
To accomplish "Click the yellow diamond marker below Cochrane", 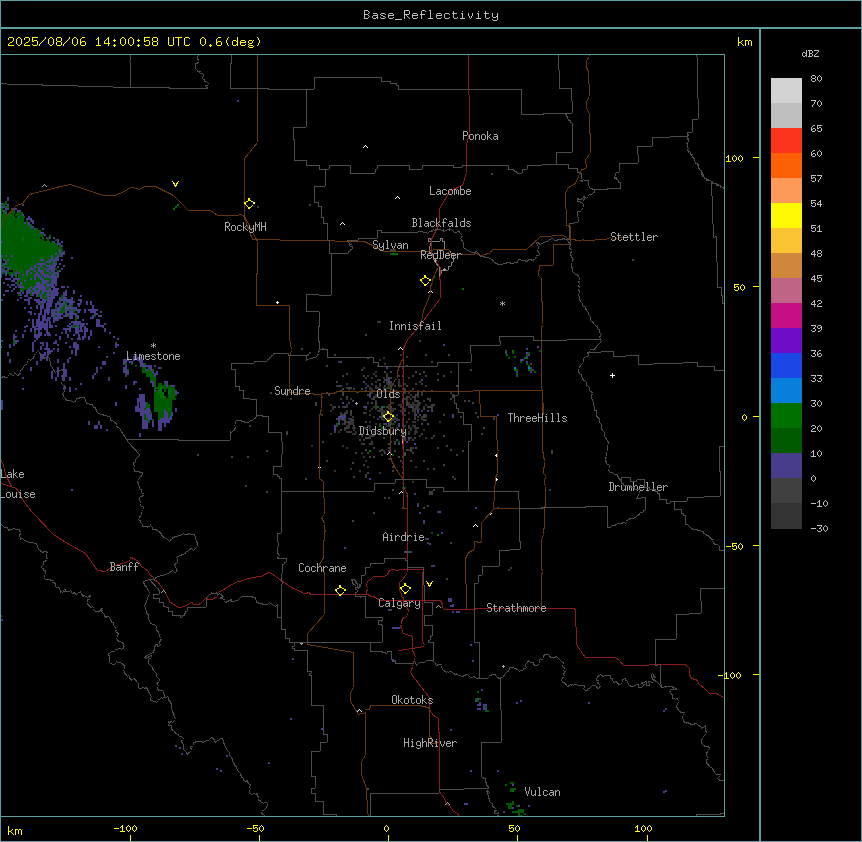I will [x=340, y=590].
